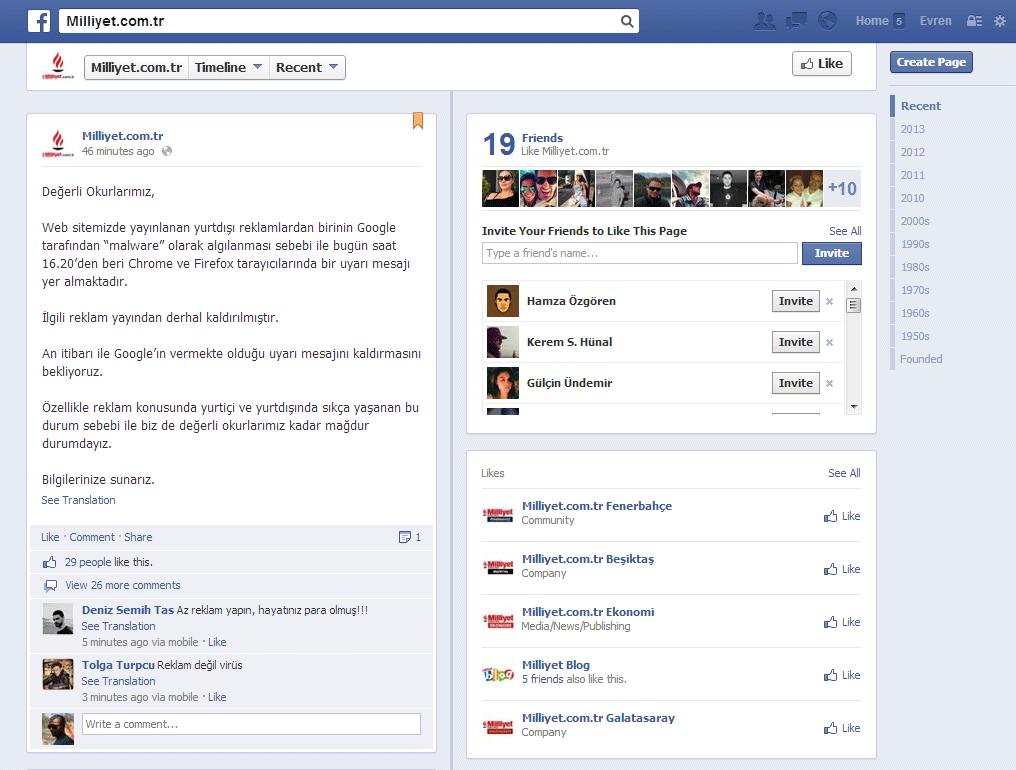Click the post's public audience globe icon
The image size is (1016, 770).
click(x=167, y=151)
